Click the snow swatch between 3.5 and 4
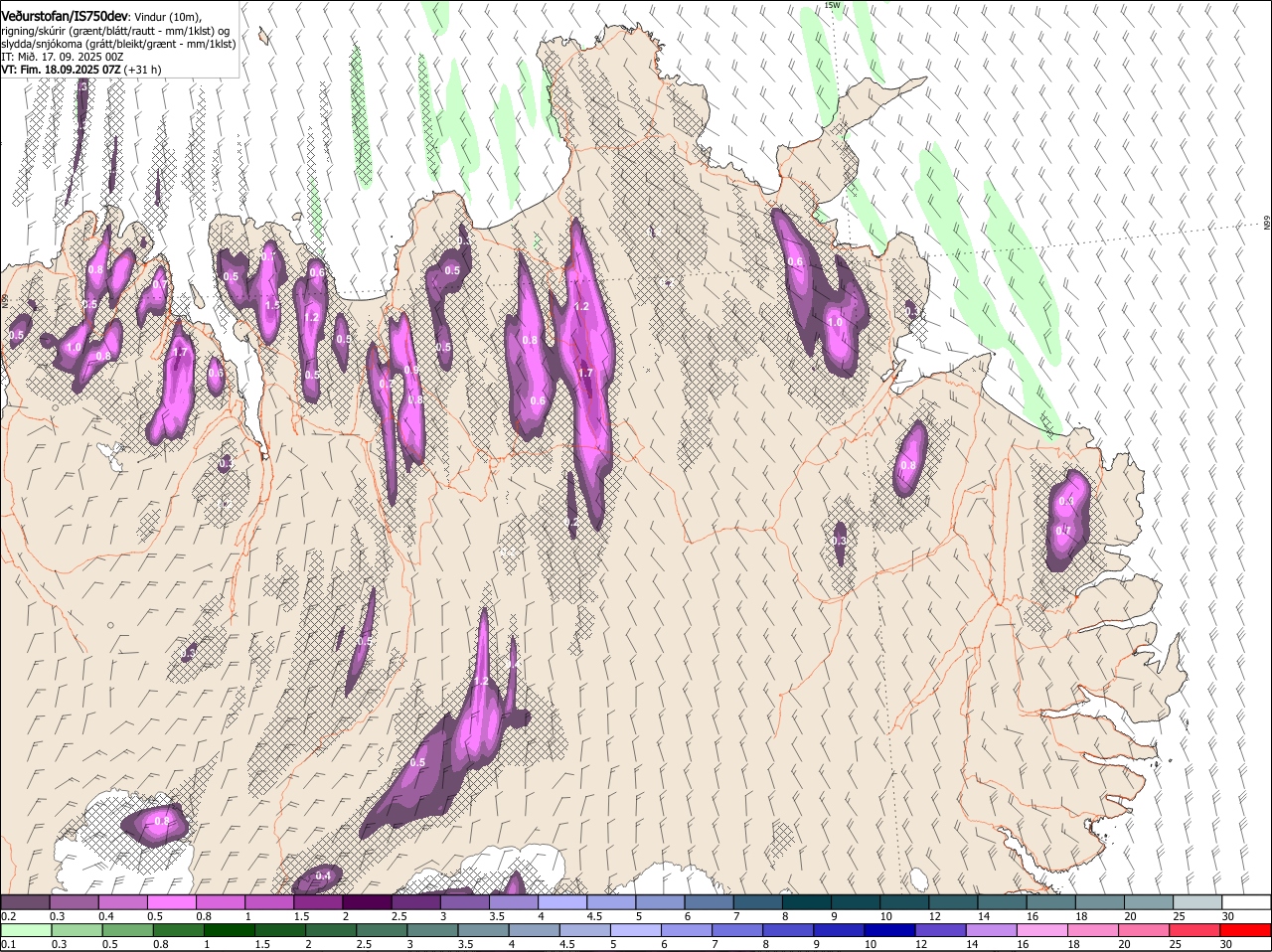The height and width of the screenshot is (952, 1272). click(514, 901)
